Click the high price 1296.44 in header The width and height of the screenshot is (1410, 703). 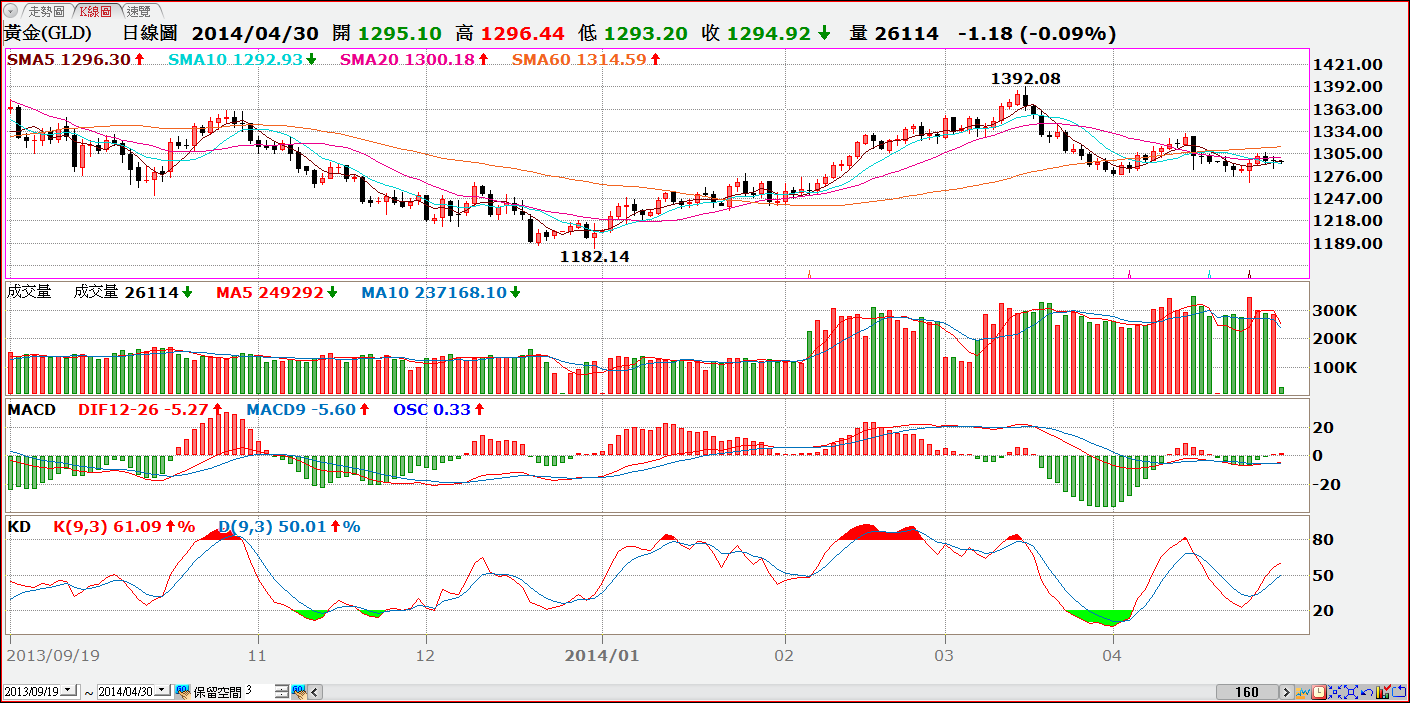[522, 34]
